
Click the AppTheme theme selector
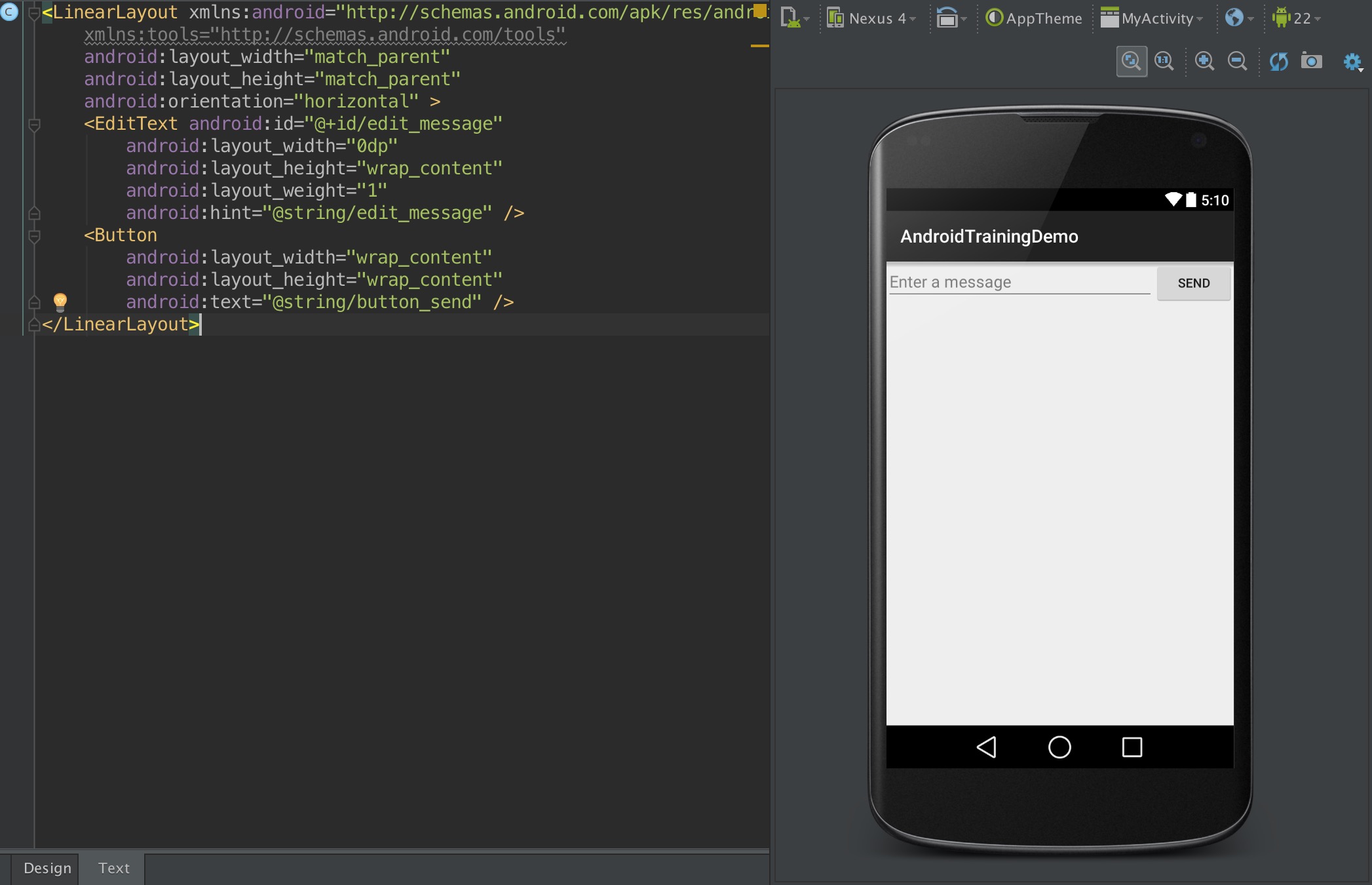point(1035,18)
